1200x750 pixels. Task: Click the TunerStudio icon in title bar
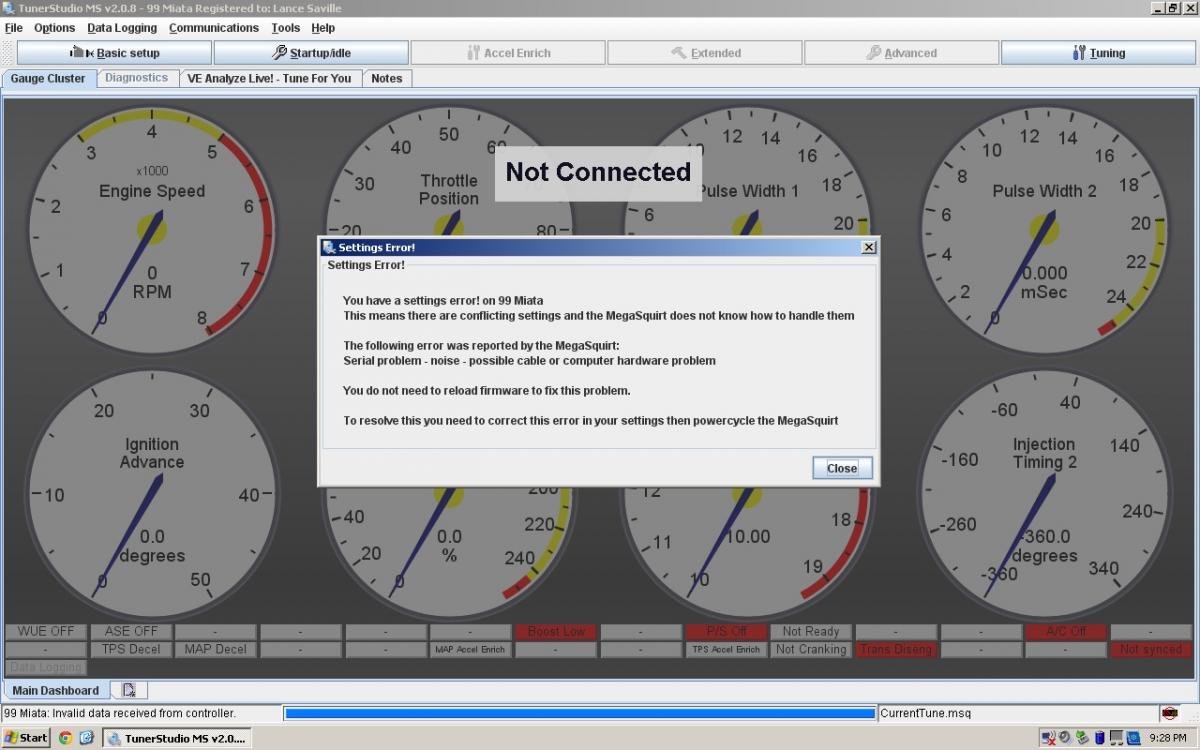[9, 8]
